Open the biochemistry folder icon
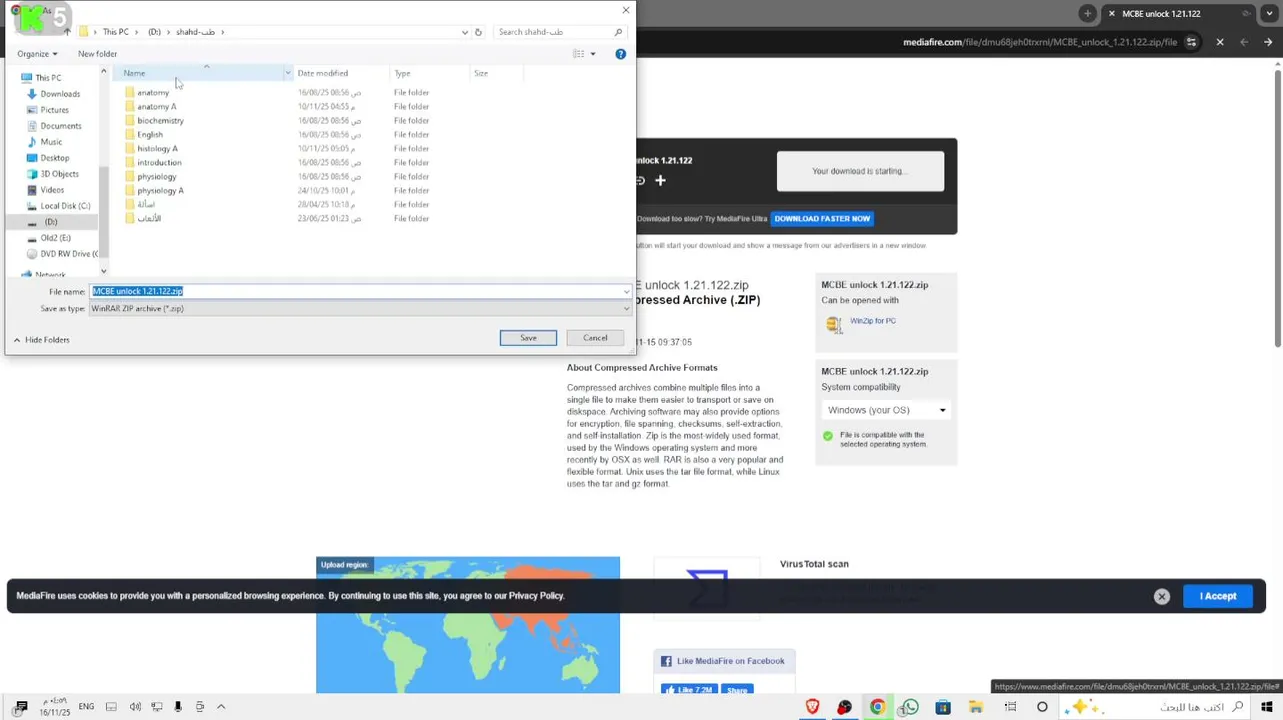 [130, 120]
